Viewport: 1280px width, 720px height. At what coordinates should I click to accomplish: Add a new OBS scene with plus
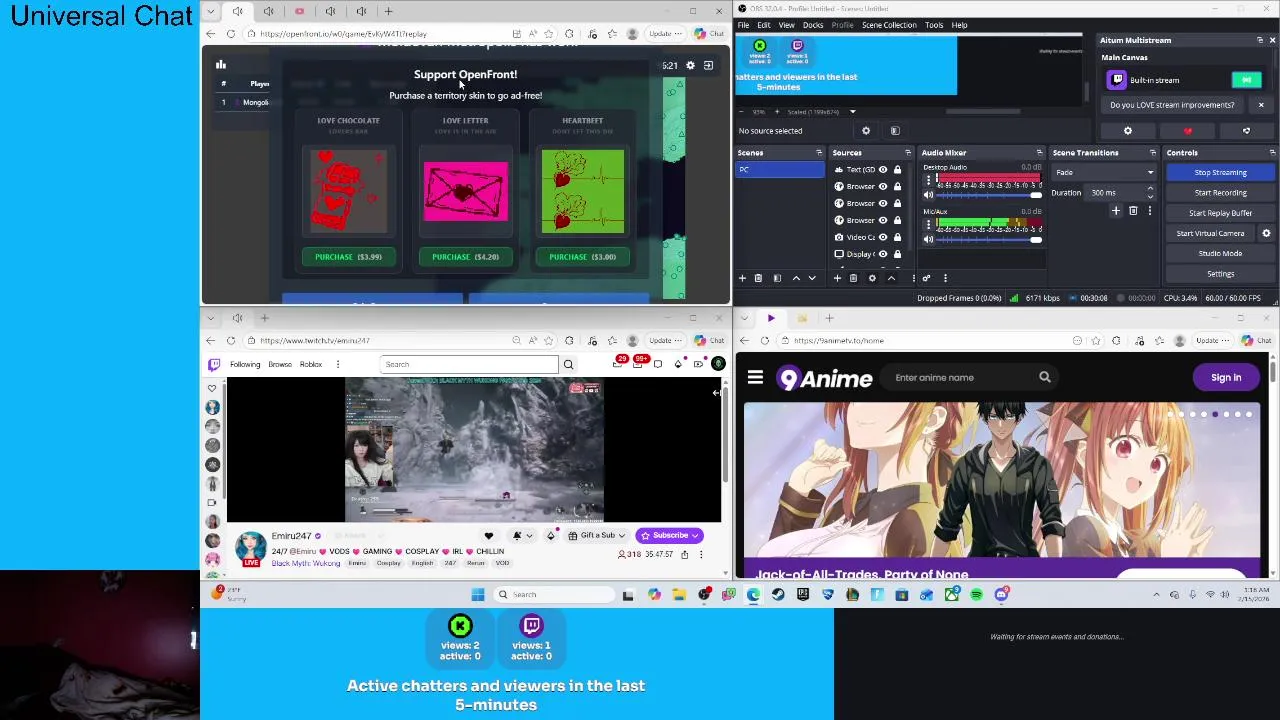click(742, 278)
